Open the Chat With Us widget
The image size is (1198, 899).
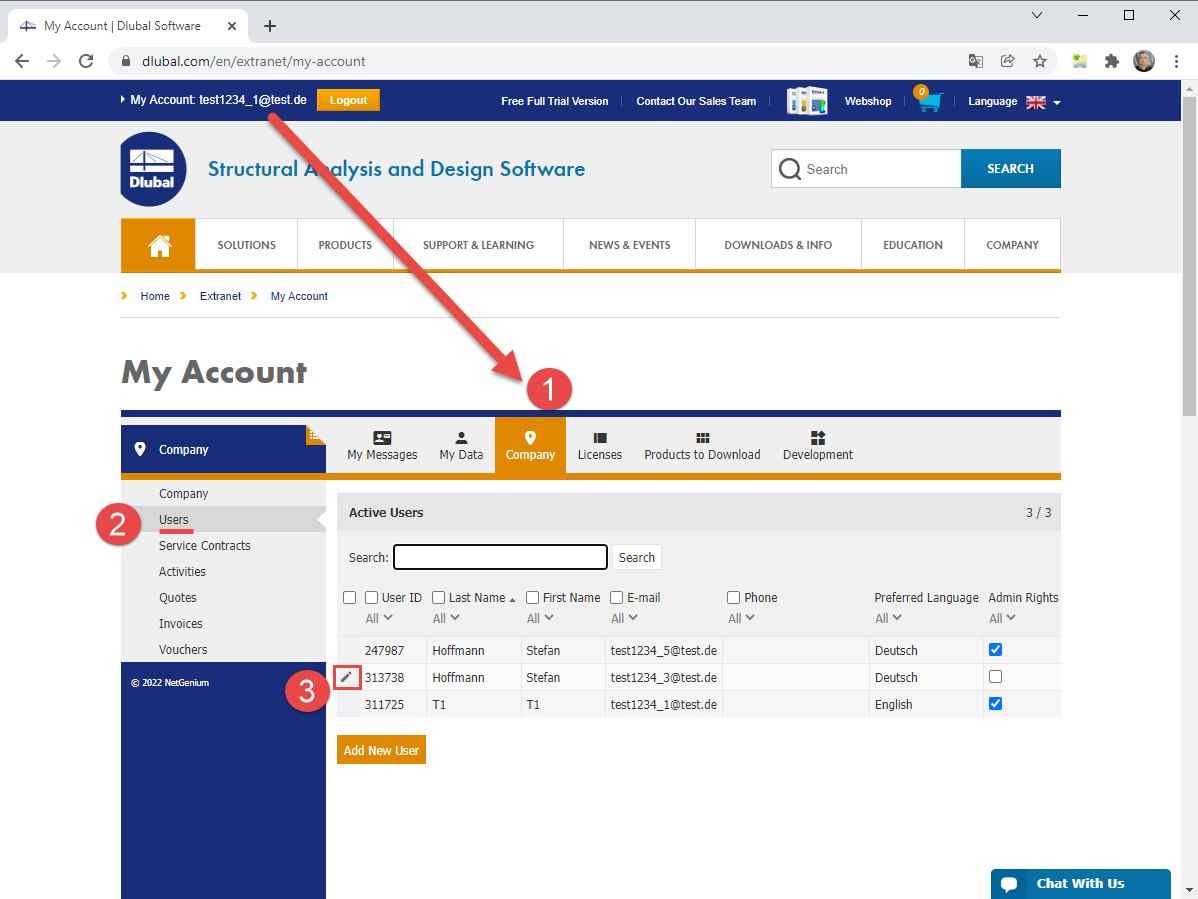click(1080, 884)
